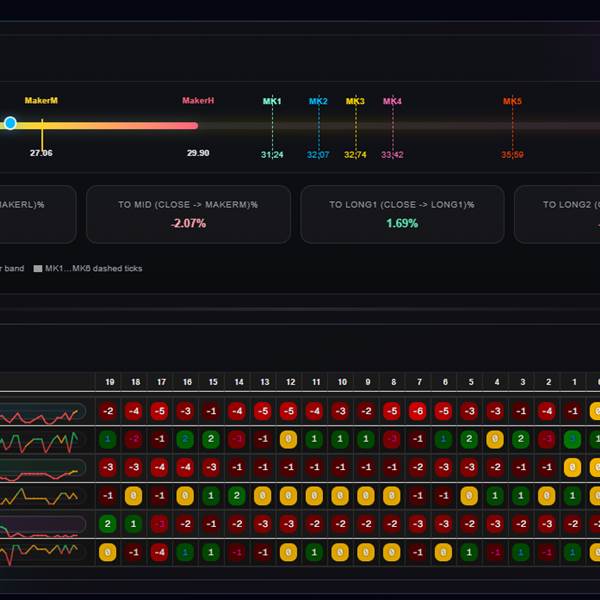
Task: Open the second row red-green sparkline
Action: 42,439
